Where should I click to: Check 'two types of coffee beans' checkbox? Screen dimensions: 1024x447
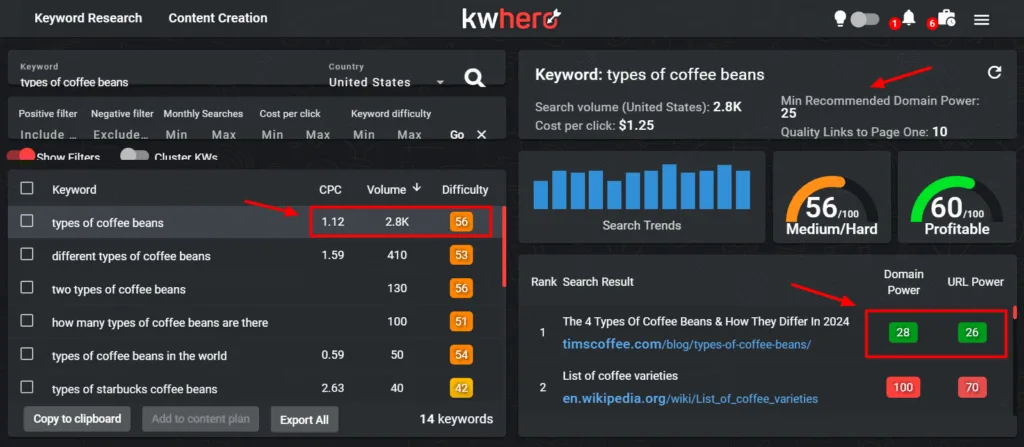click(27, 288)
